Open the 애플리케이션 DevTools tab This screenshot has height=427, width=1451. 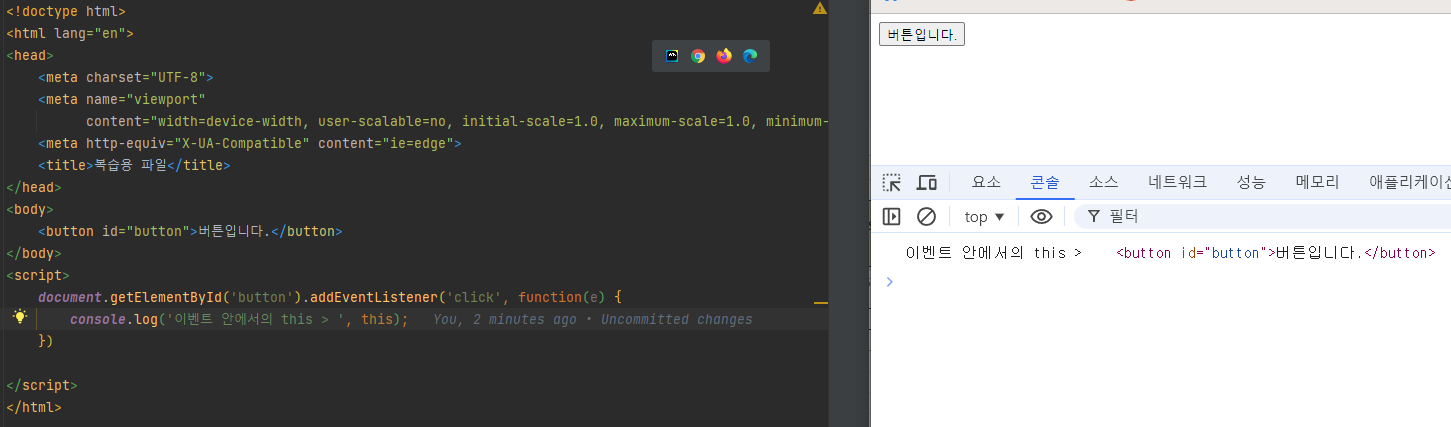click(x=1410, y=182)
